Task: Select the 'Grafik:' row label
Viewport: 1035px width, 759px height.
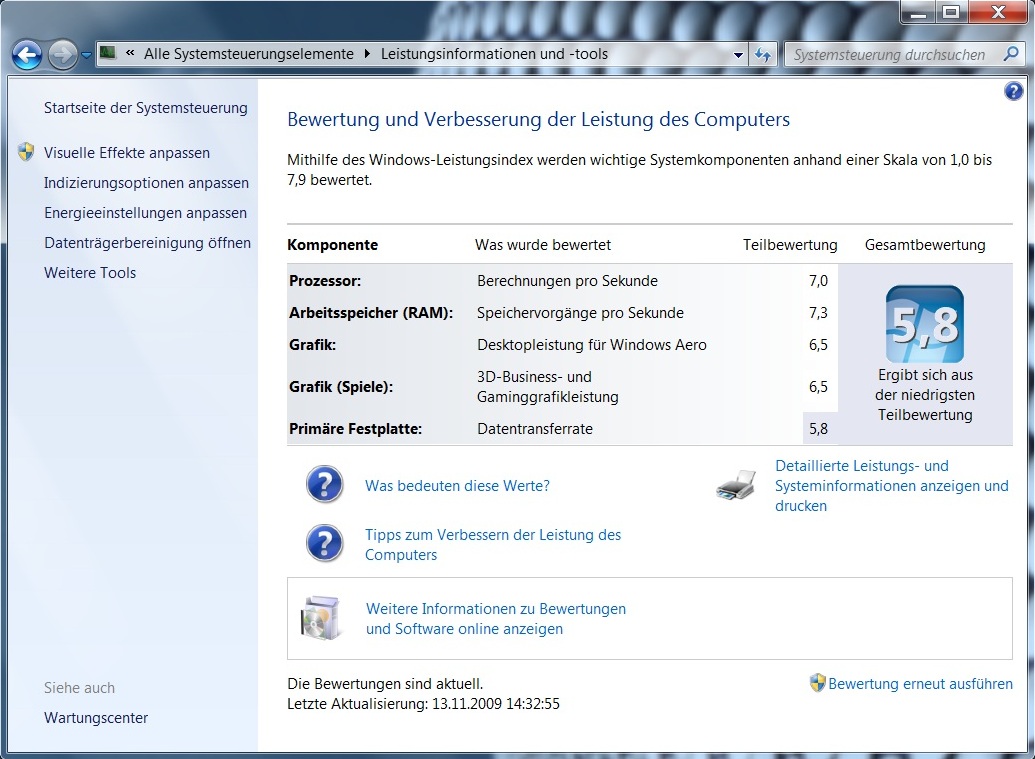Action: tap(312, 345)
